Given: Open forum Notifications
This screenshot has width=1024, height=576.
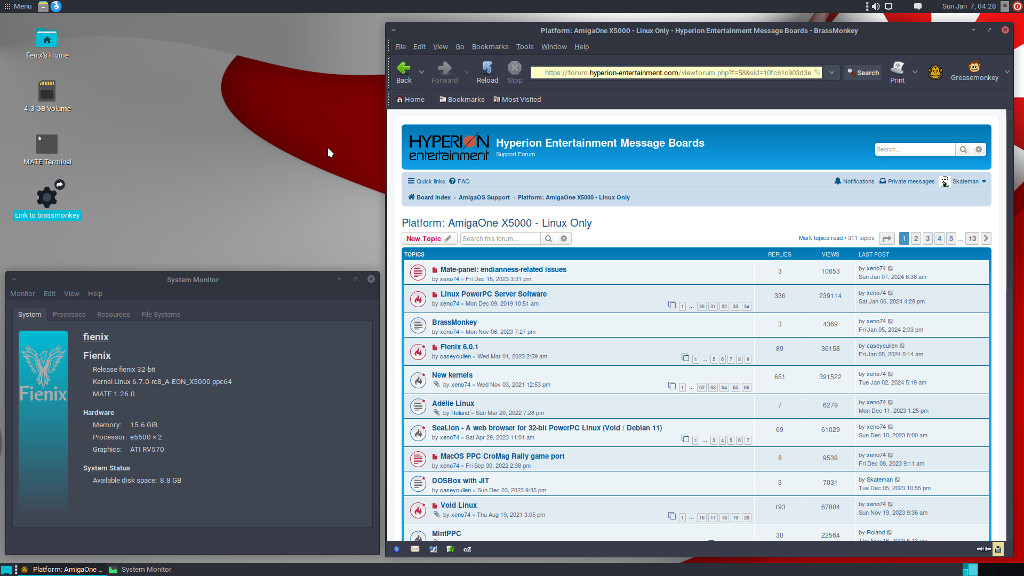Looking at the screenshot, I should pyautogui.click(x=854, y=182).
